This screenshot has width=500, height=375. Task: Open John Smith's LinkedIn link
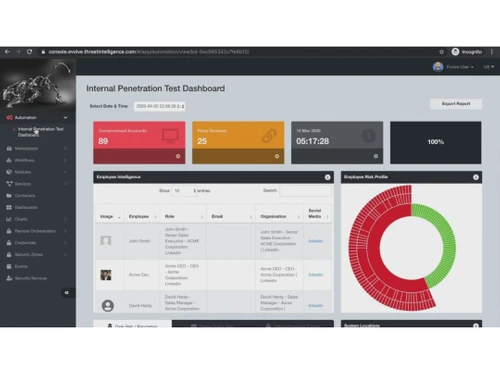[x=315, y=241]
